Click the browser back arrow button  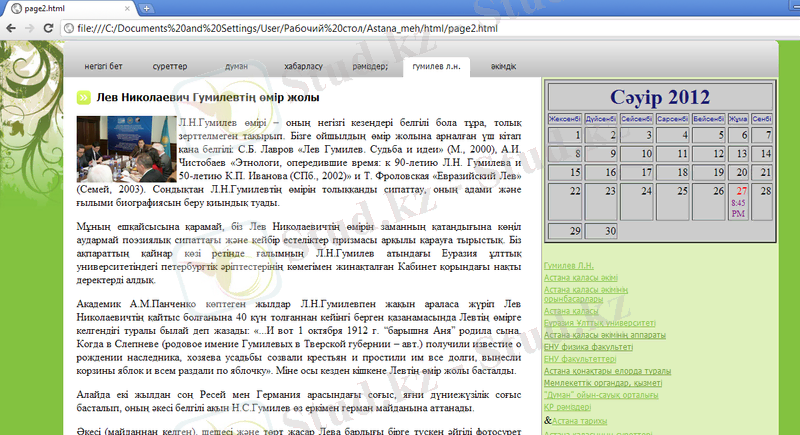(12, 29)
